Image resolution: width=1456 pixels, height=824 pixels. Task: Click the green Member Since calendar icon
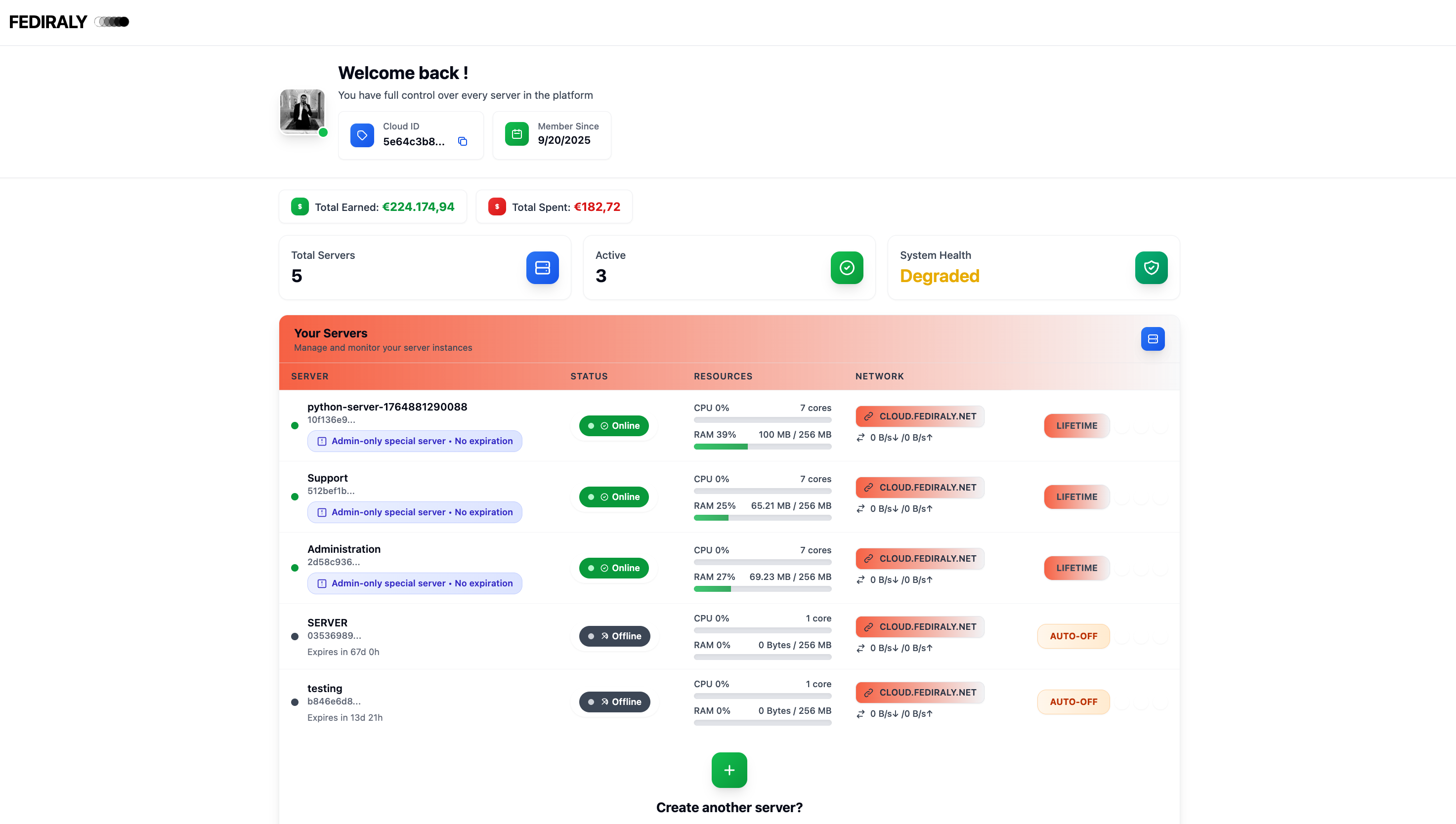516,134
